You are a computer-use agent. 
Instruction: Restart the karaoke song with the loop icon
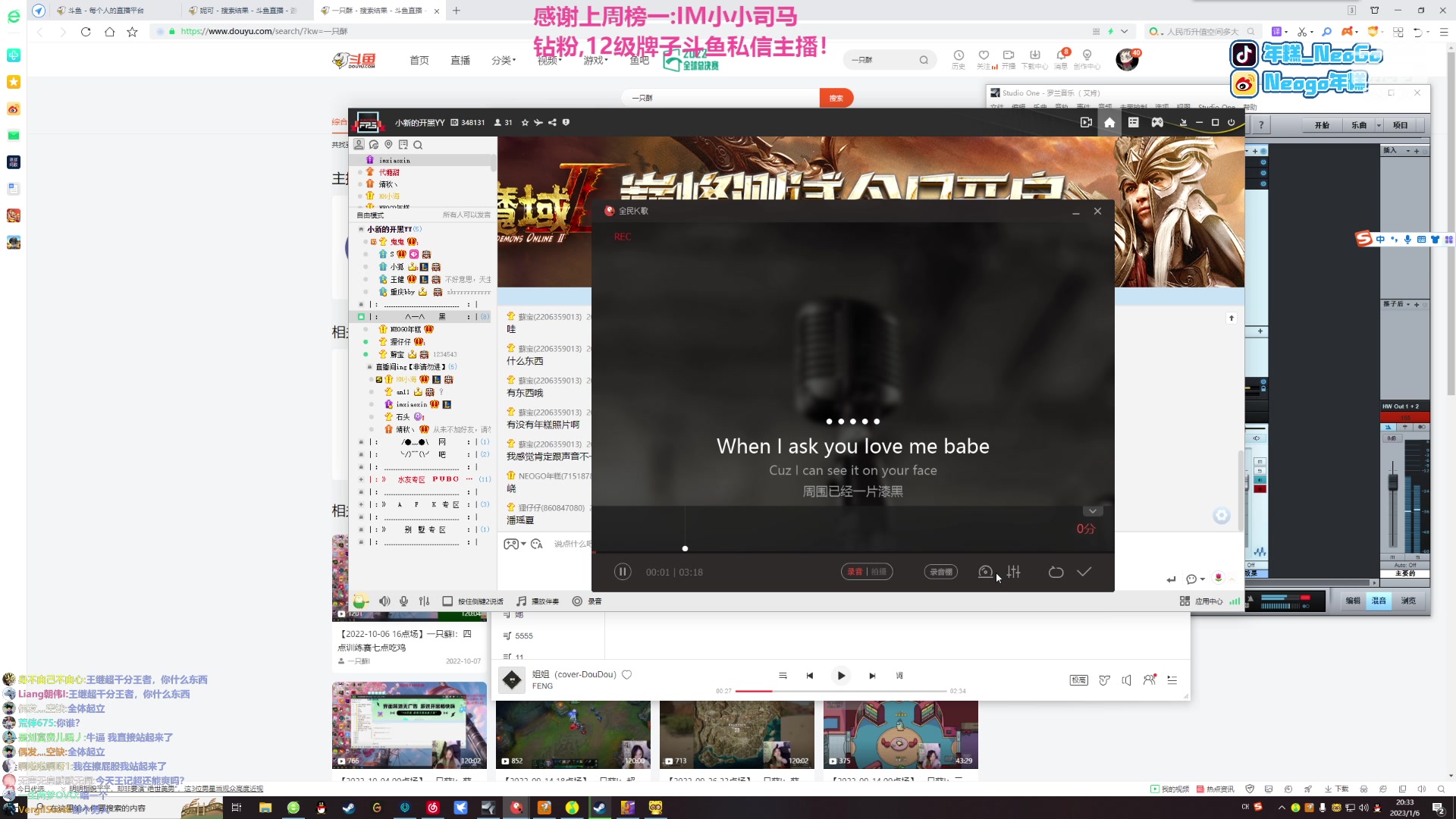[x=1056, y=572]
